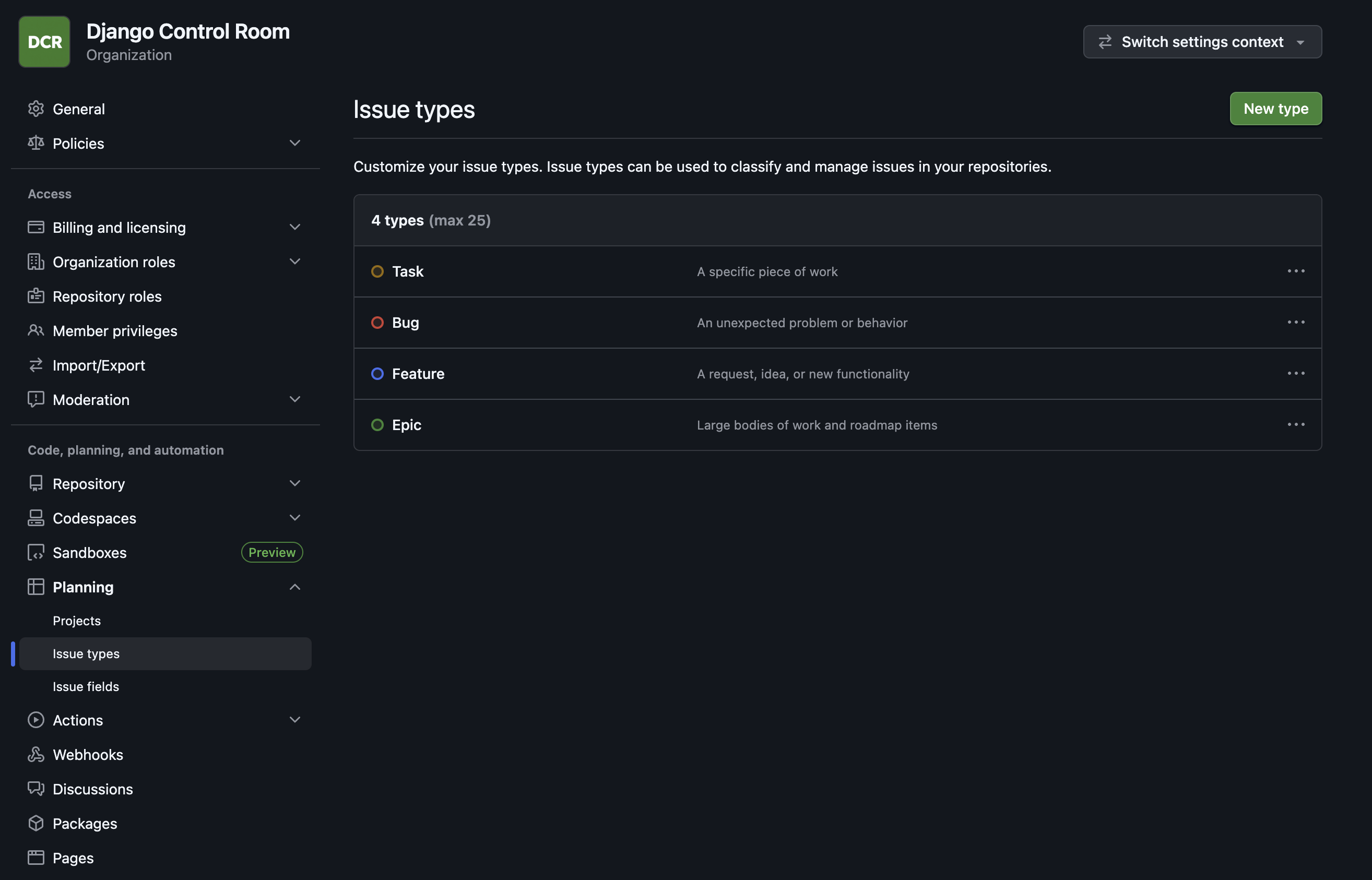Click the Member privileges people icon
The height and width of the screenshot is (880, 1372).
click(36, 330)
